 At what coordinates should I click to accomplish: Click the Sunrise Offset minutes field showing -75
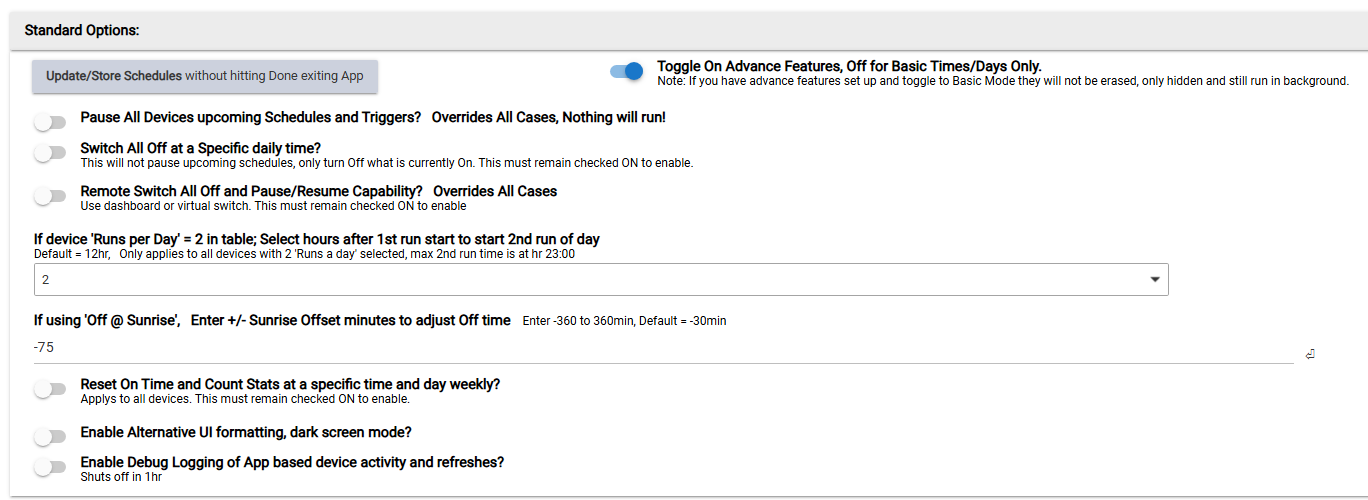660,348
